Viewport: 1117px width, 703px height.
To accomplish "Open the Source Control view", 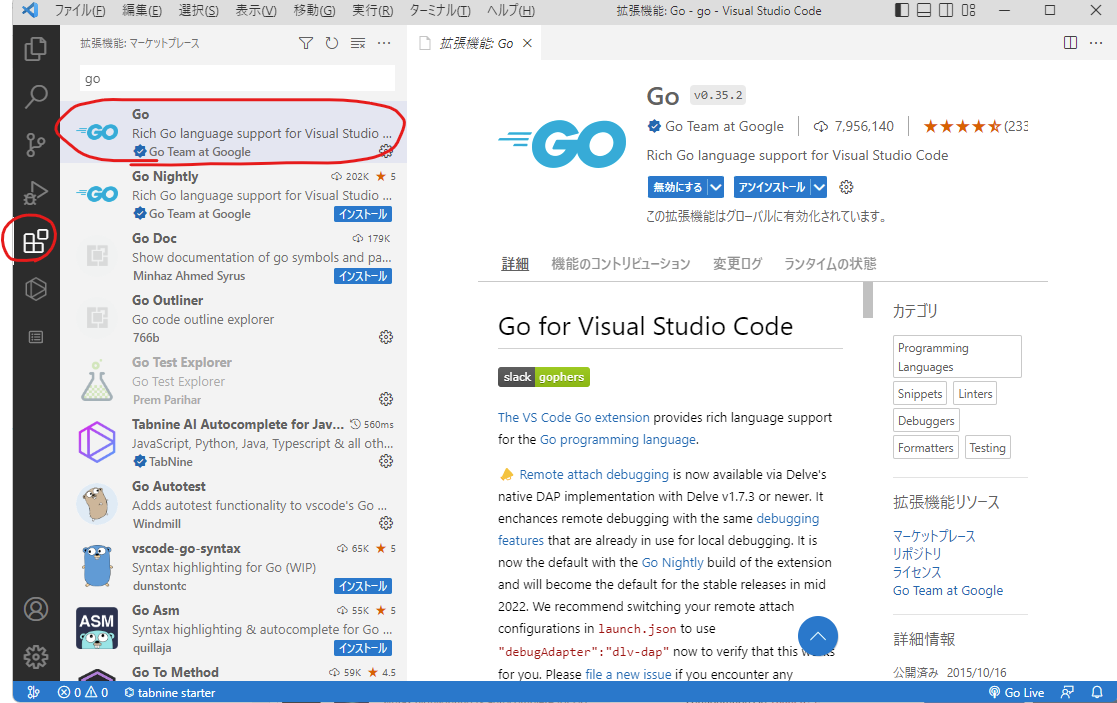I will tap(36, 145).
